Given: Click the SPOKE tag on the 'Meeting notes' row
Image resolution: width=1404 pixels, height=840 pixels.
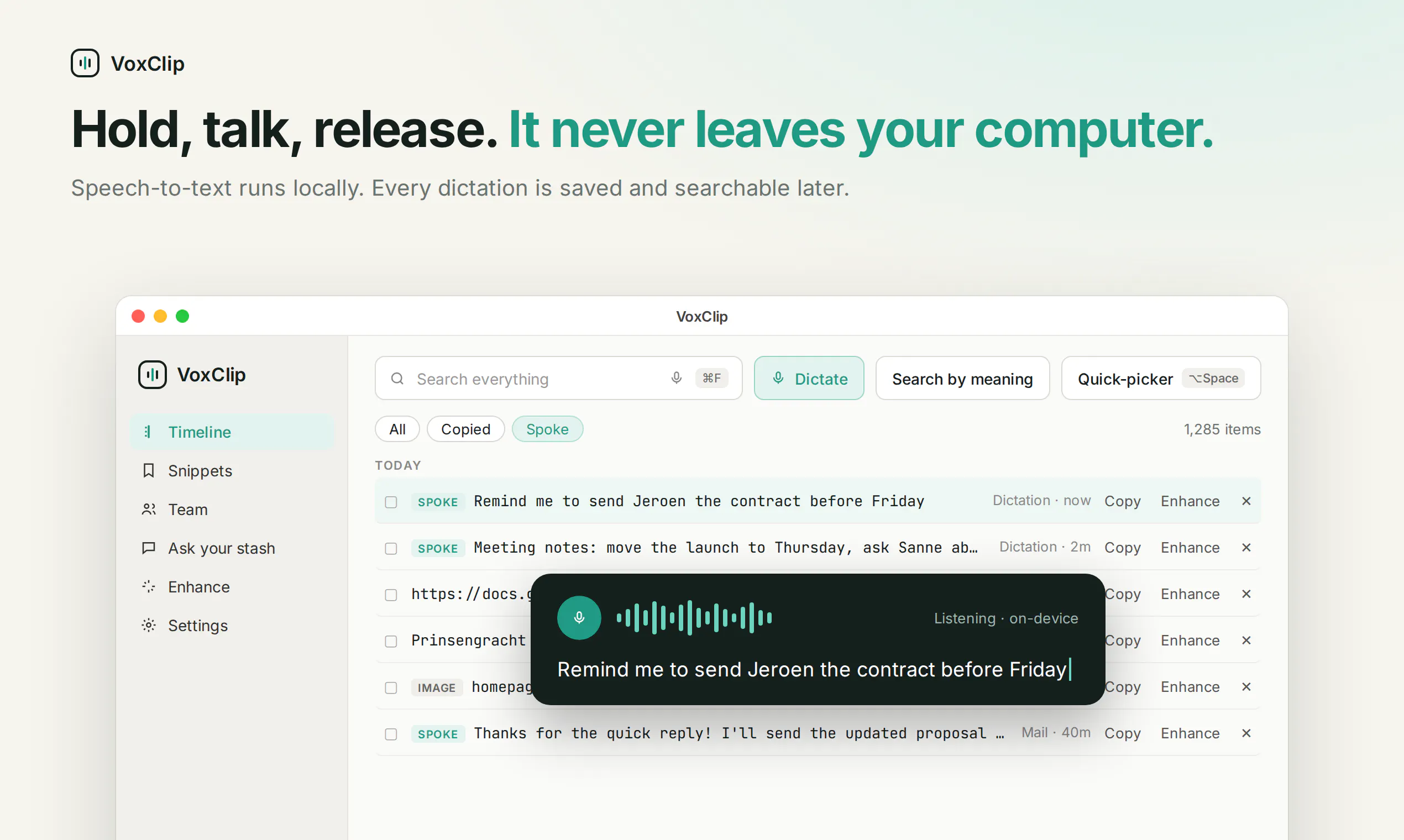Looking at the screenshot, I should (x=438, y=548).
